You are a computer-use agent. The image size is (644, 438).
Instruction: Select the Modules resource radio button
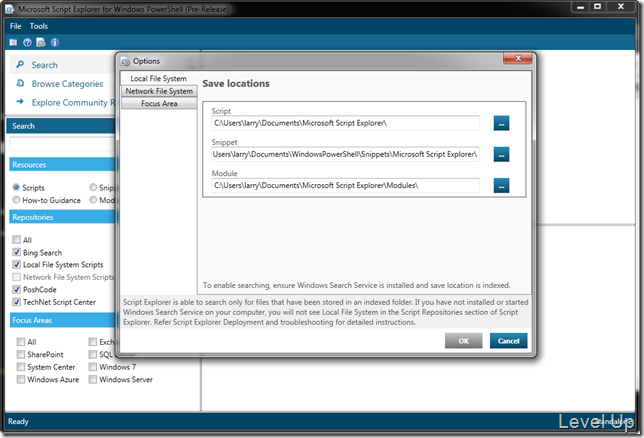(93, 200)
